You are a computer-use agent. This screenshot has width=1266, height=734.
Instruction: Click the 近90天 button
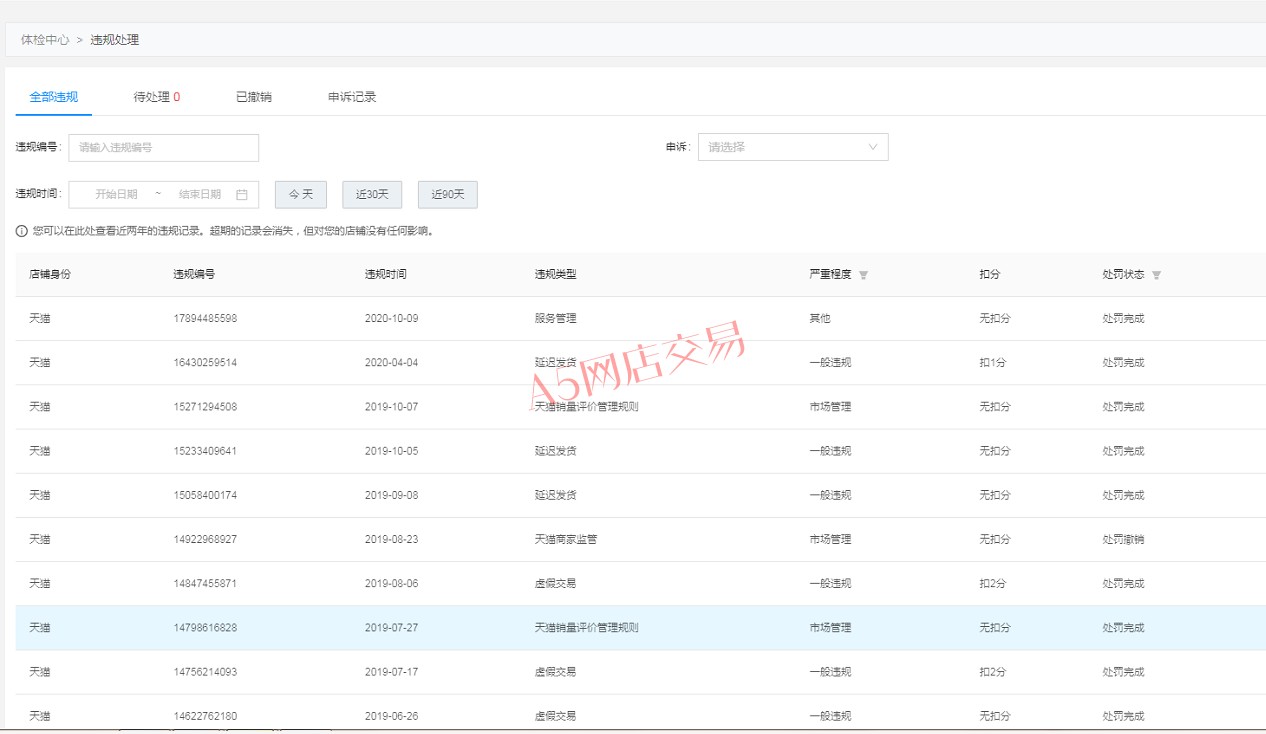(x=448, y=194)
